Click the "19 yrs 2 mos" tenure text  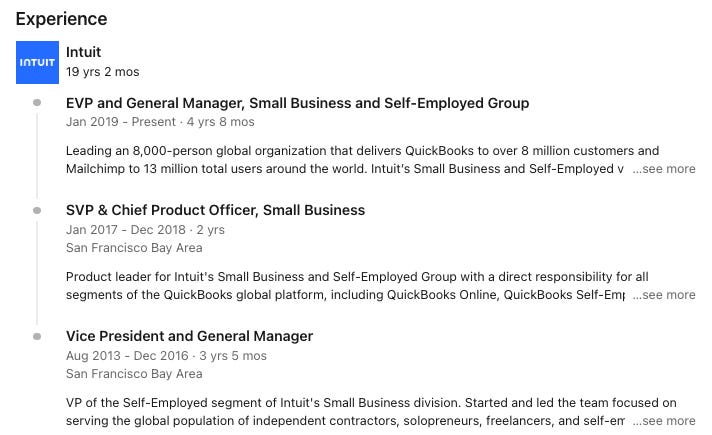pyautogui.click(x=102, y=72)
